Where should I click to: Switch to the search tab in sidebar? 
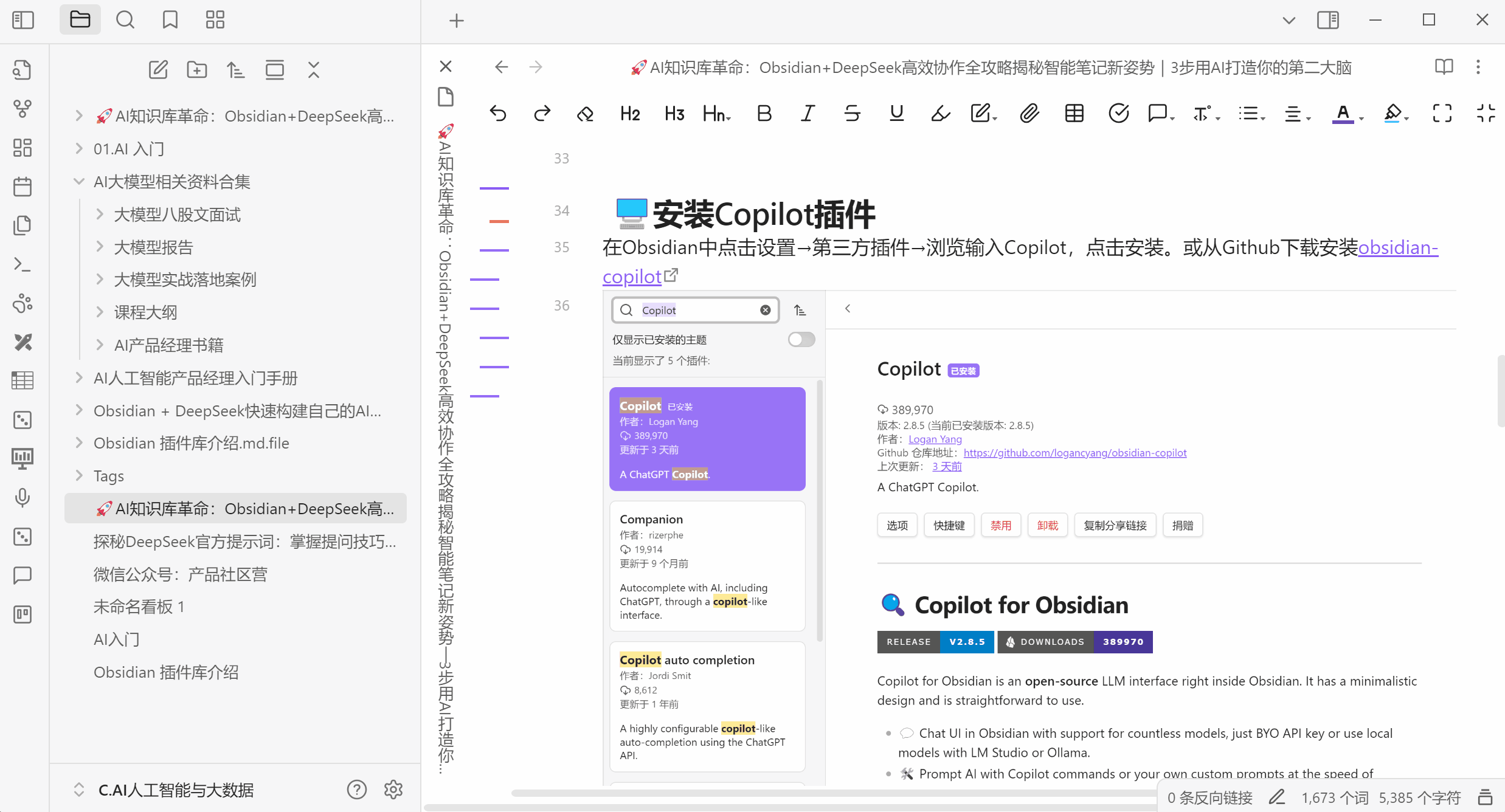tap(125, 20)
